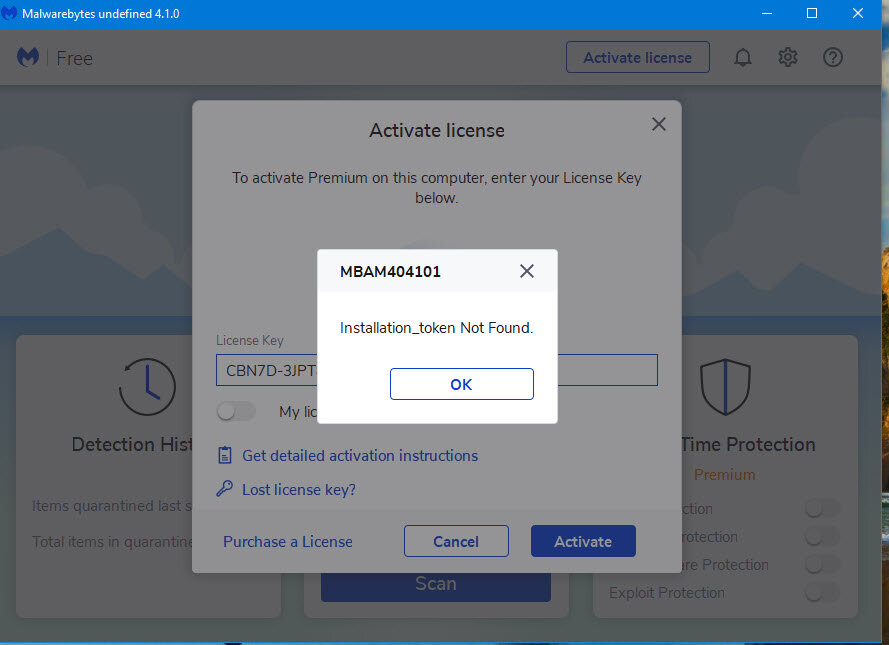Close the Malwarebytes window
Viewport: 889px width, 645px height.
click(x=858, y=14)
